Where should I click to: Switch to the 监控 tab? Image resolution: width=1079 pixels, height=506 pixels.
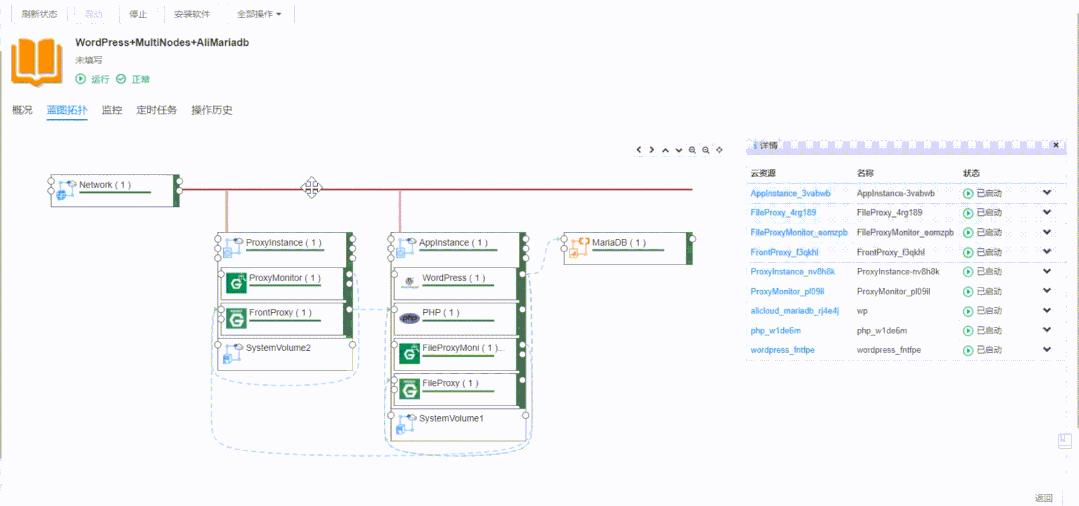[111, 109]
